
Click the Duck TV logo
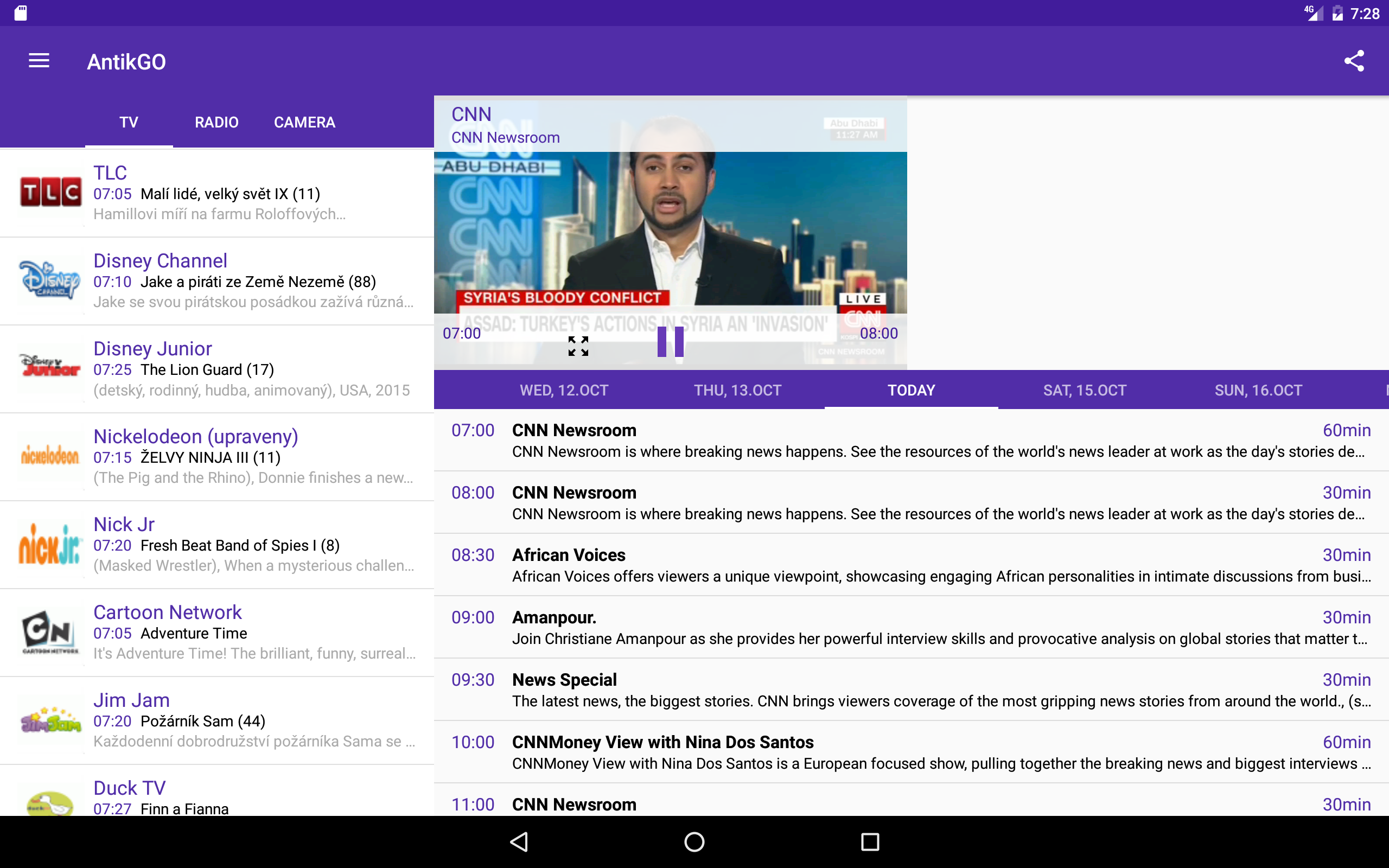[x=50, y=802]
